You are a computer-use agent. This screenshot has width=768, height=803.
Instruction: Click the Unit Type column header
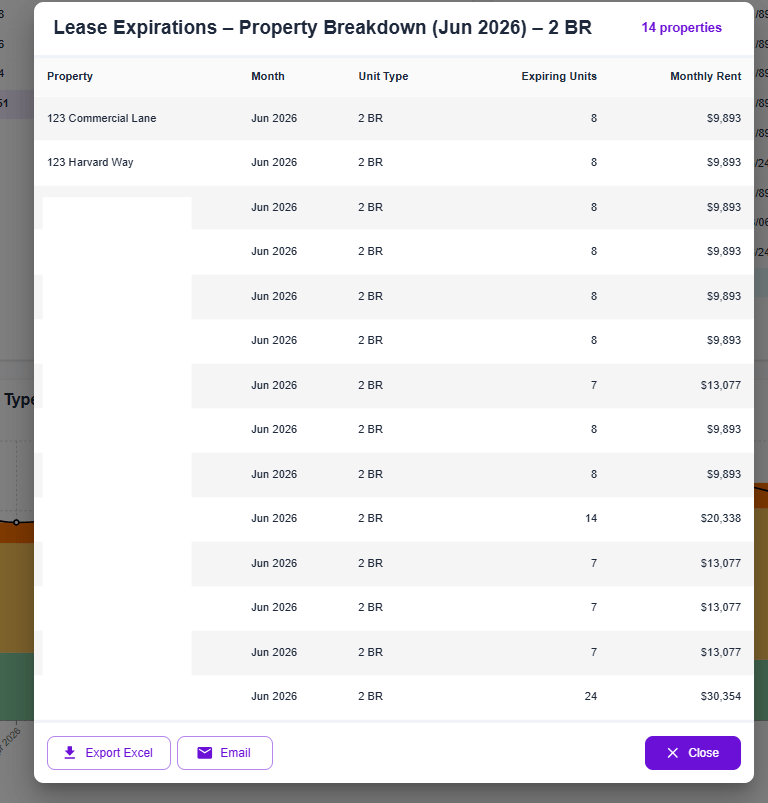[383, 76]
